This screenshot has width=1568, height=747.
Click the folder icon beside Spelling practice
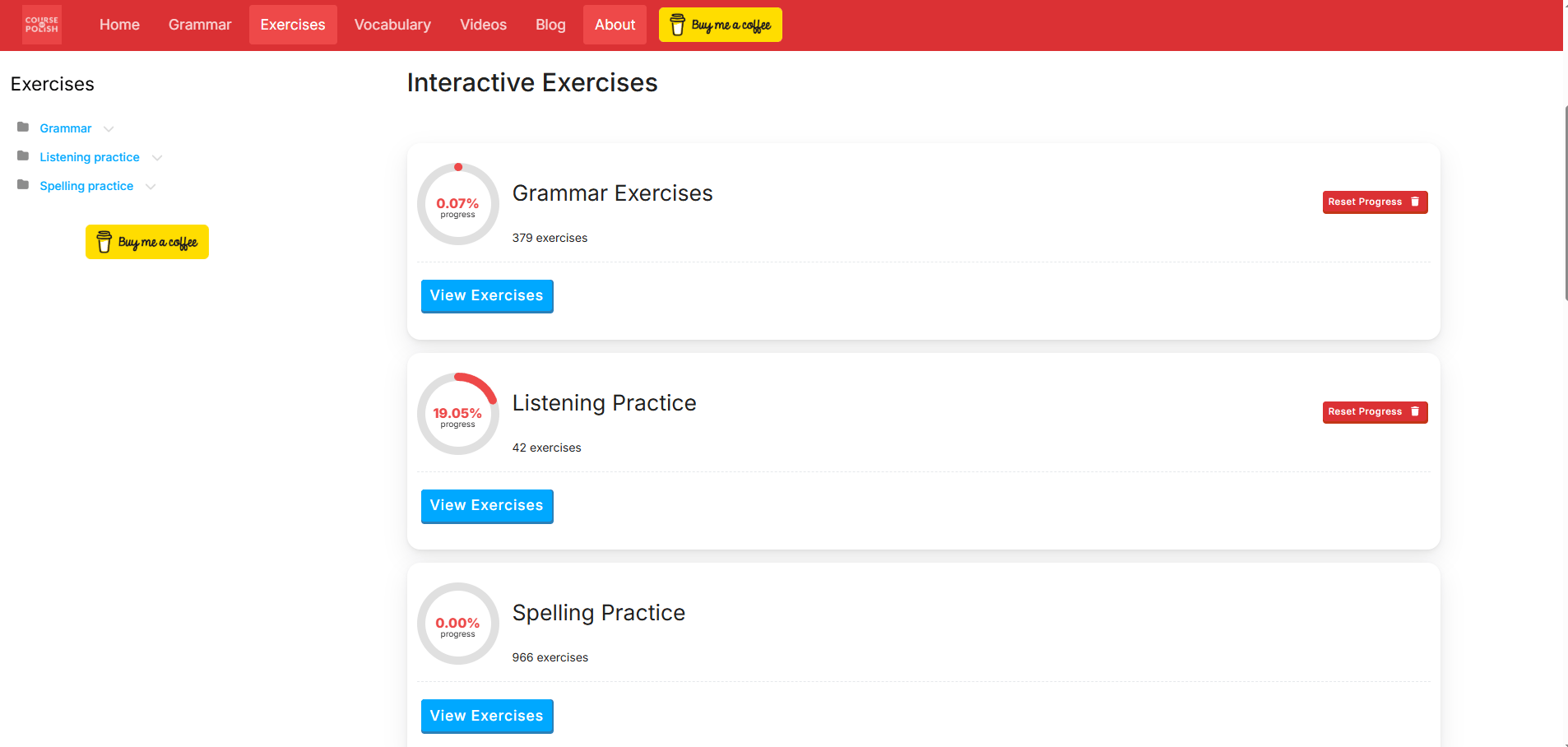21,184
